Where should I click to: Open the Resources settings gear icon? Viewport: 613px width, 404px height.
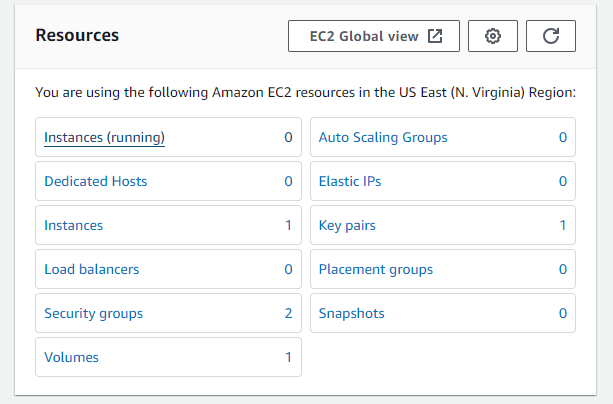pos(493,36)
